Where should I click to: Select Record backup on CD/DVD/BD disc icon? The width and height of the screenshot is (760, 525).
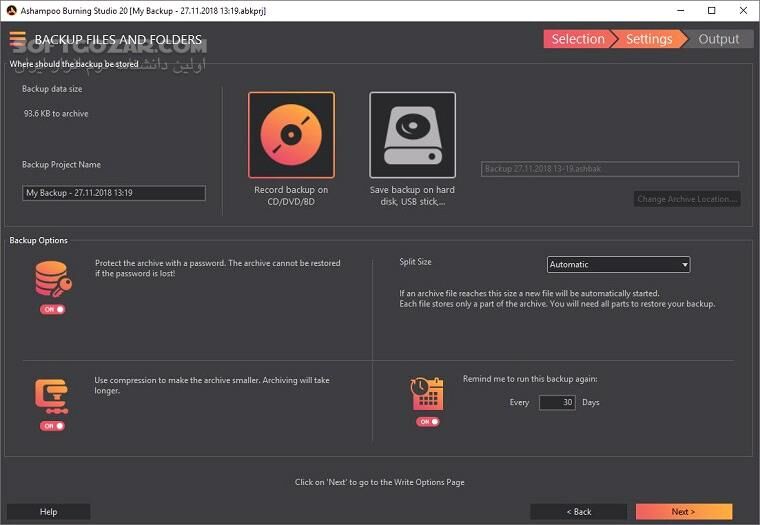coord(291,135)
